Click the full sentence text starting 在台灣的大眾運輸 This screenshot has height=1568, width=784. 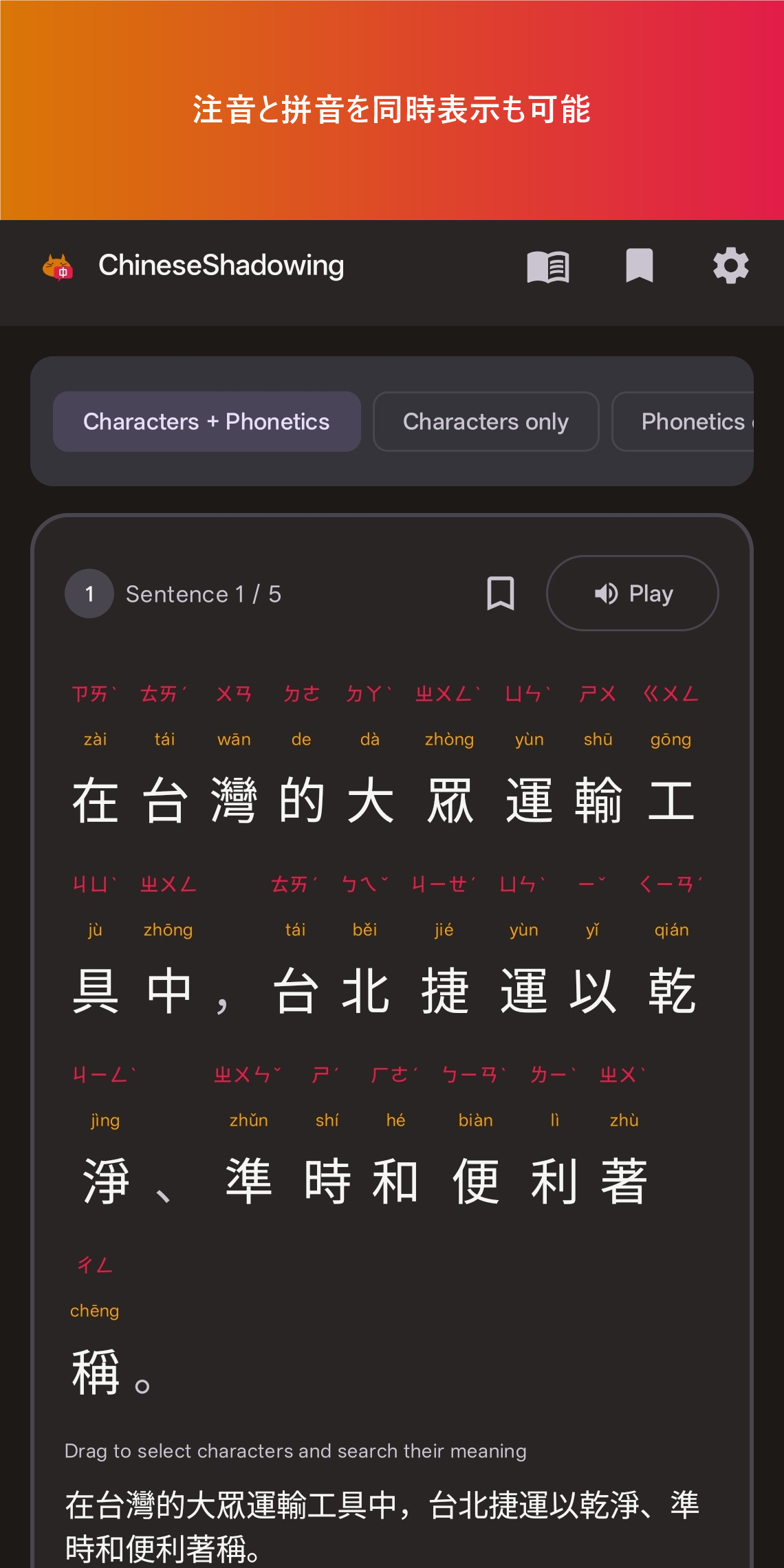382,1527
